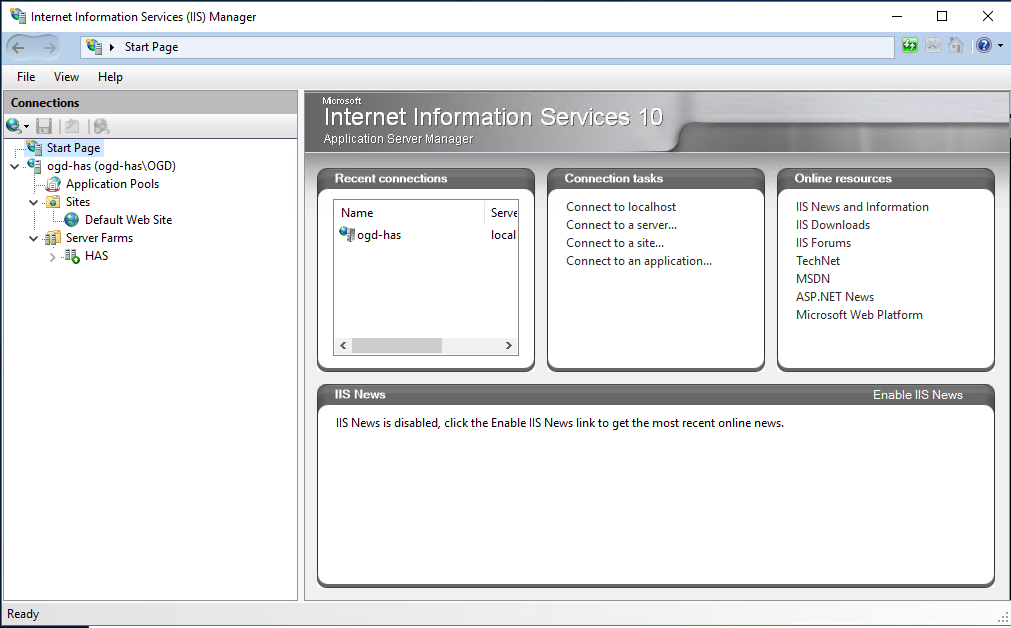Click the Refresh icon in the address bar
The width and height of the screenshot is (1011, 628).
909,45
